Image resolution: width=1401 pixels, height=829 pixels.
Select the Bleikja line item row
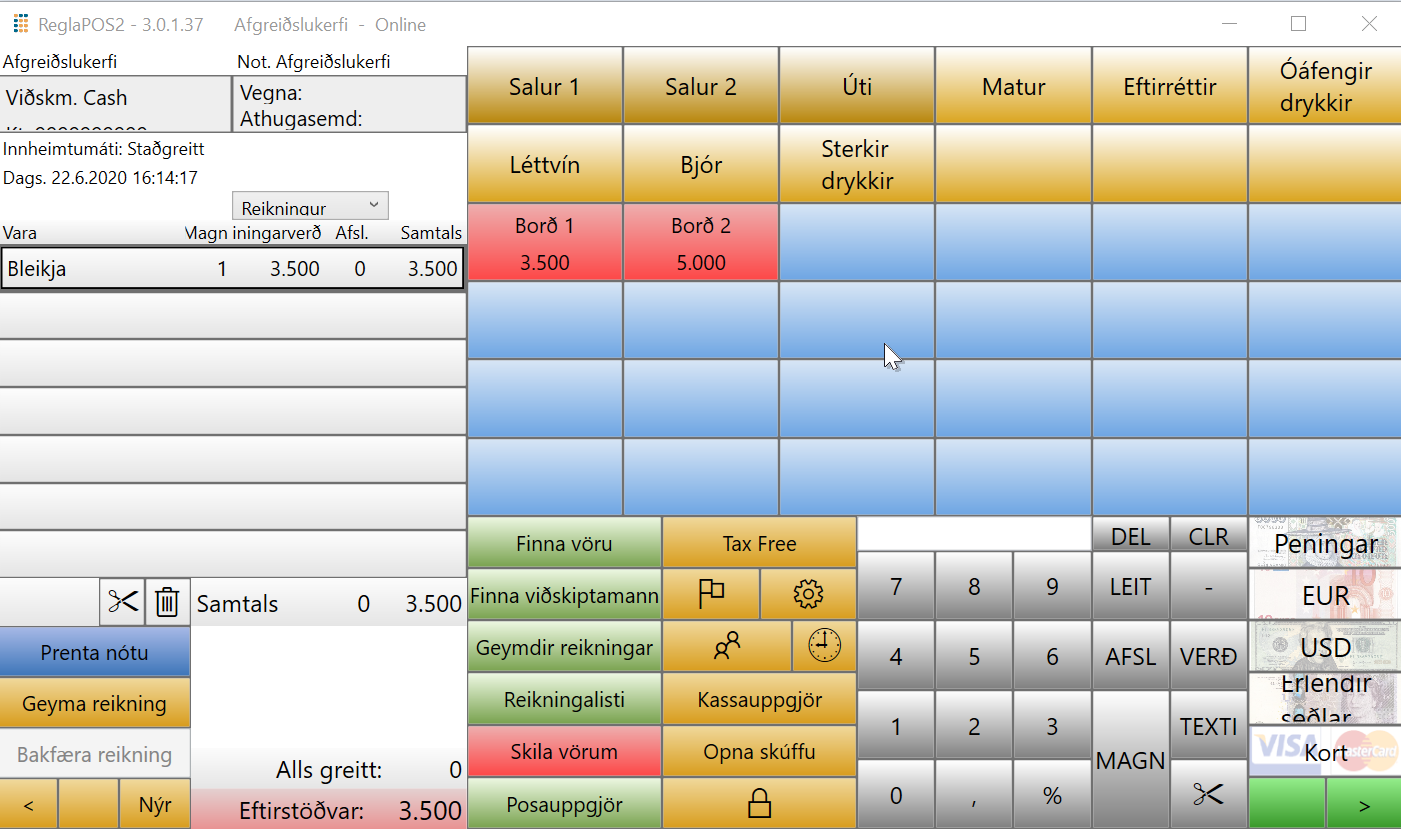pyautogui.click(x=232, y=269)
